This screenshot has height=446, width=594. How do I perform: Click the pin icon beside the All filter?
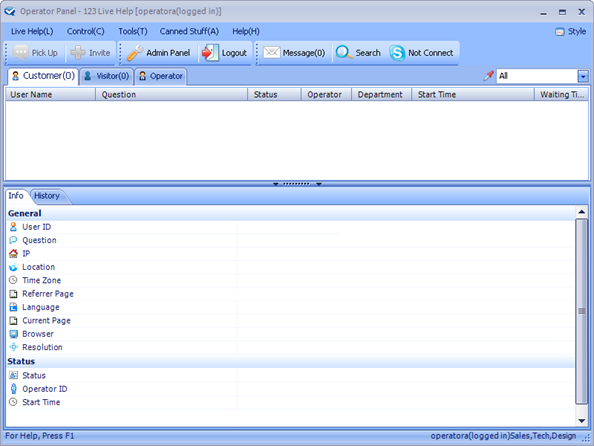(x=489, y=76)
